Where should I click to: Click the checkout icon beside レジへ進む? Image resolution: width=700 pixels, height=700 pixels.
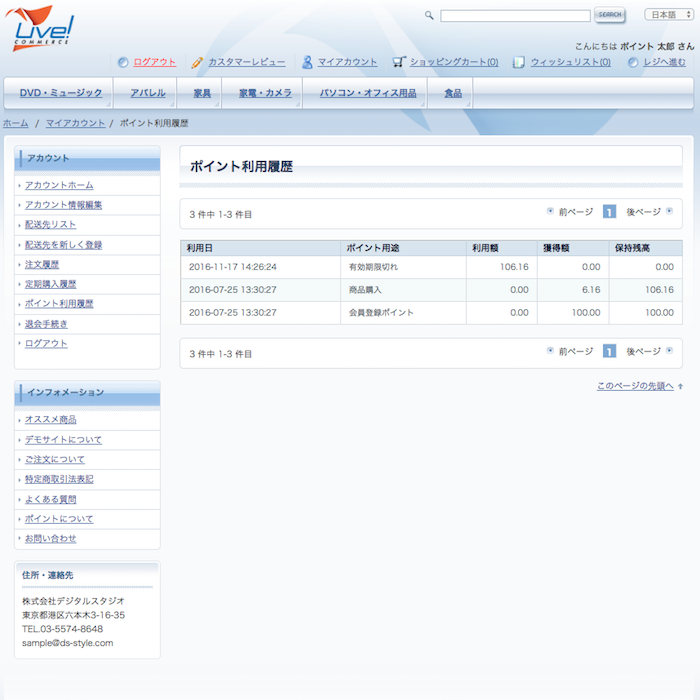633,62
